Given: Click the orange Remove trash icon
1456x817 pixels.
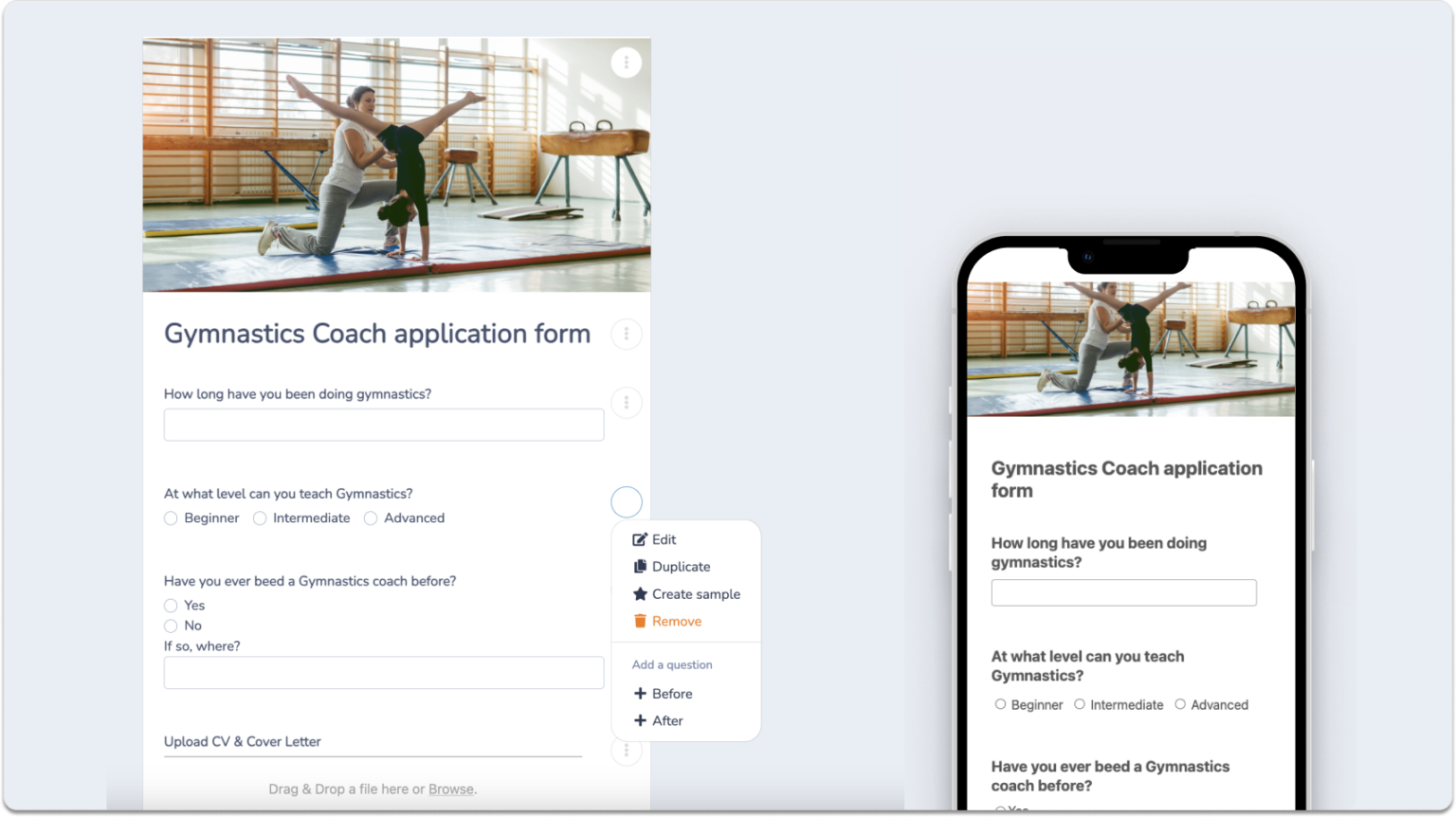Looking at the screenshot, I should point(640,622).
